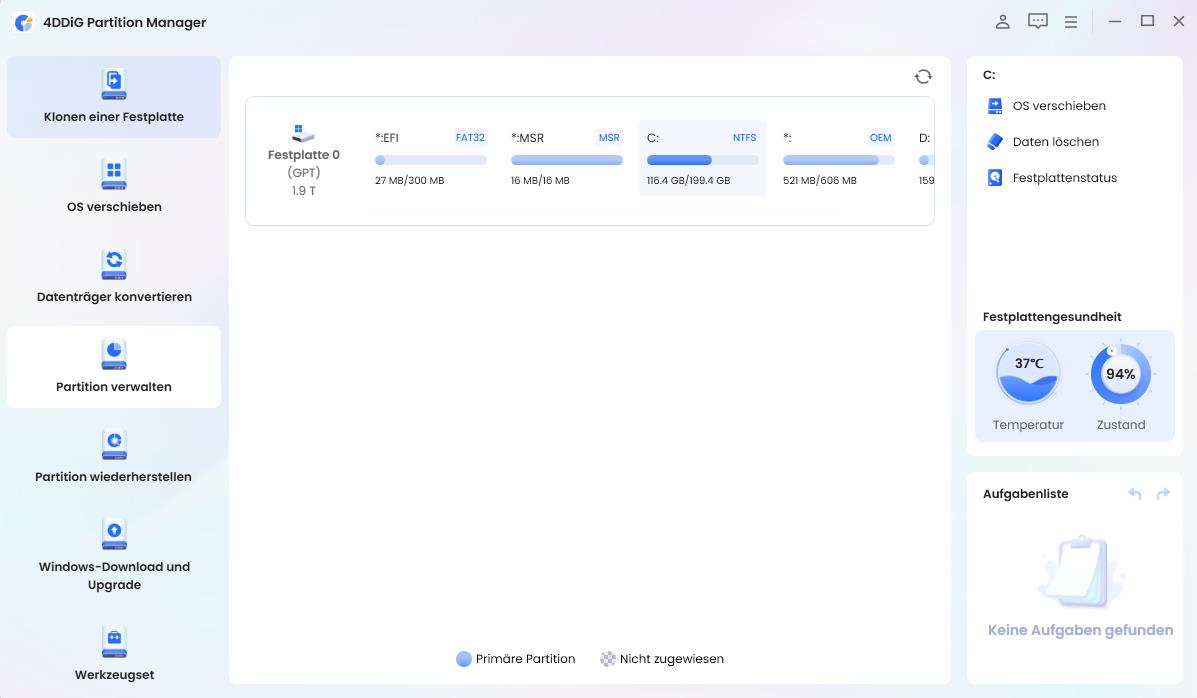Click OS verschieben in the C: panel
This screenshot has height=698, width=1197.
coord(1058,106)
